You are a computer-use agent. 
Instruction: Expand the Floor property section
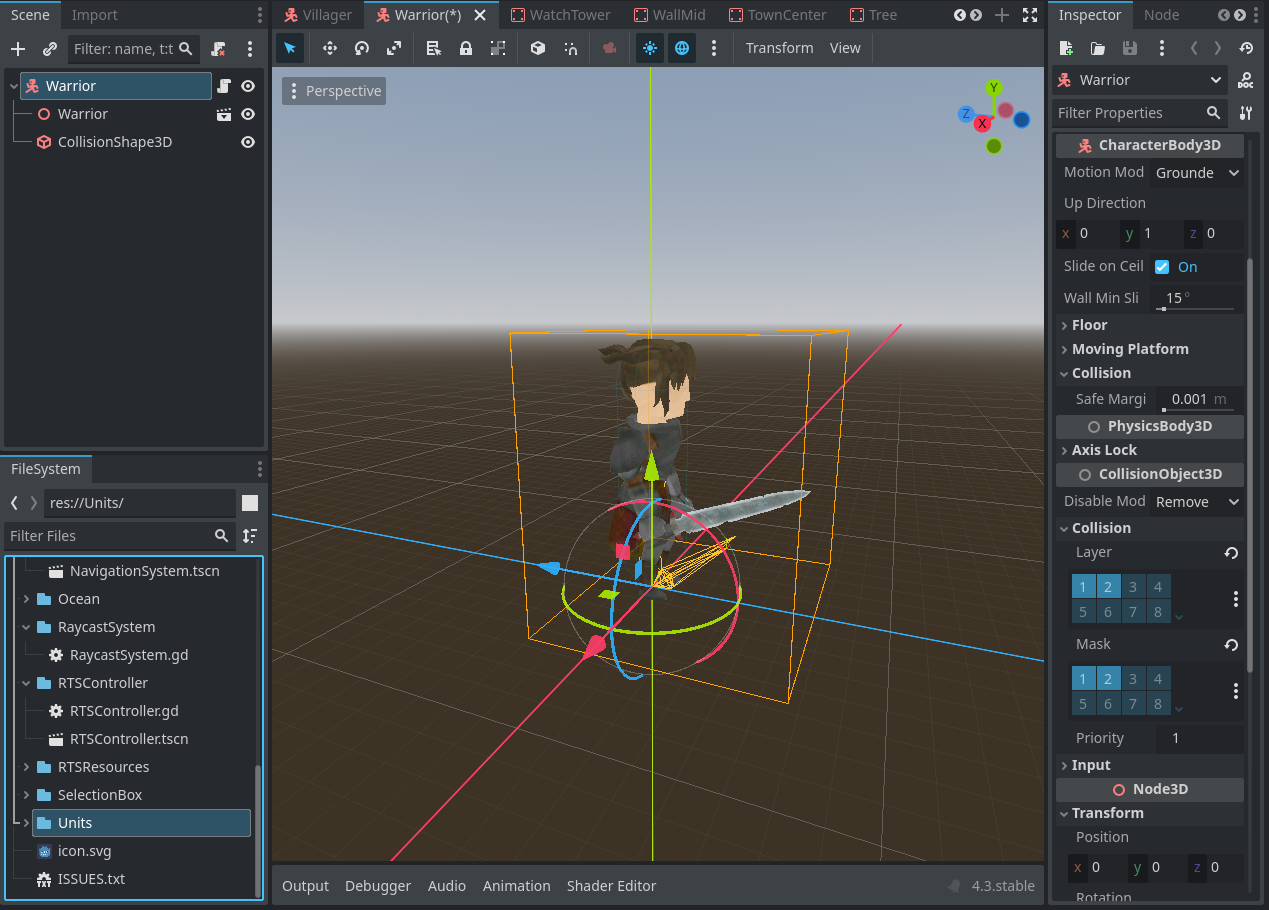(1089, 325)
